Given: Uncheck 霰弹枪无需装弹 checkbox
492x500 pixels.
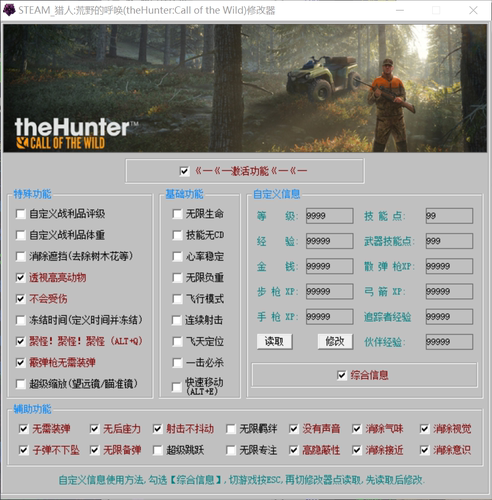Looking at the screenshot, I should point(21,363).
